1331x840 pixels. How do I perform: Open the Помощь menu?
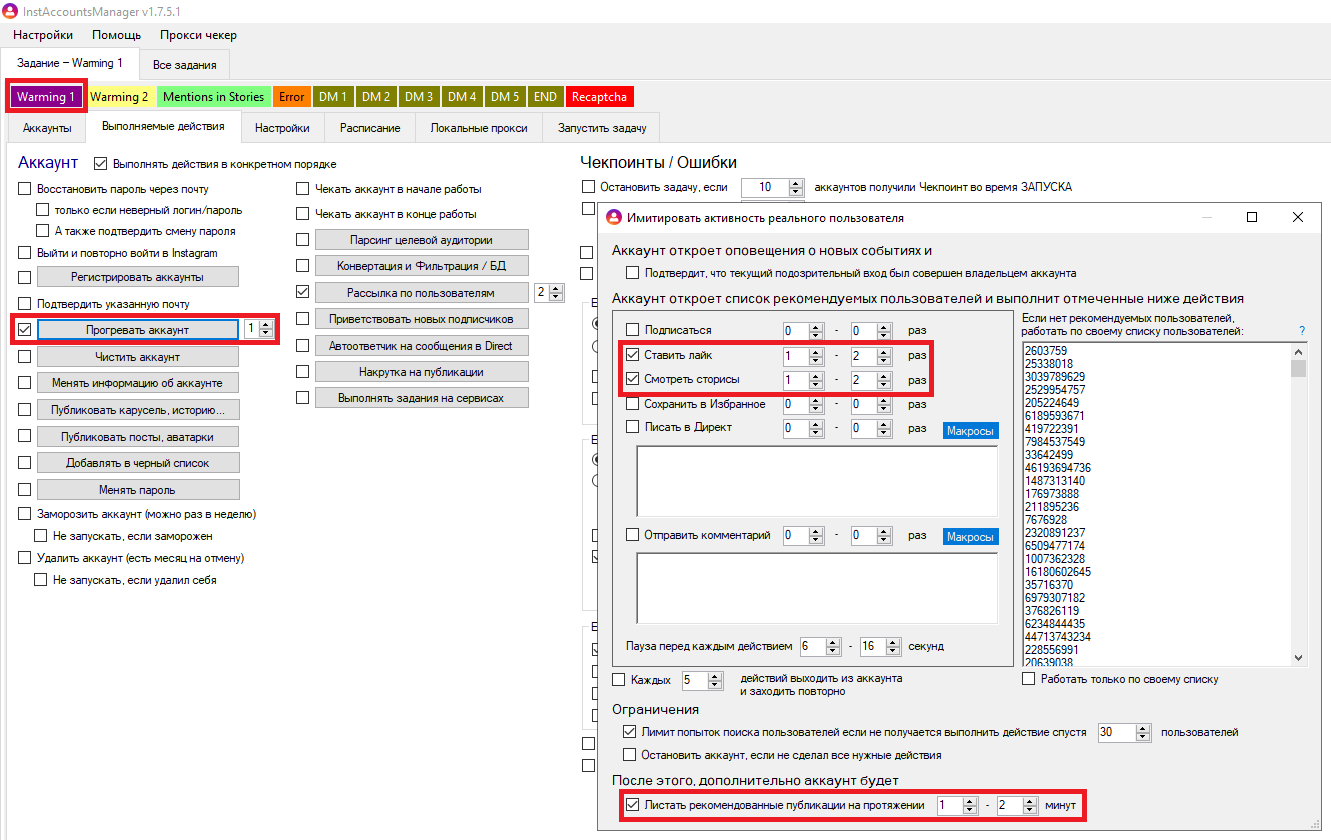(116, 35)
